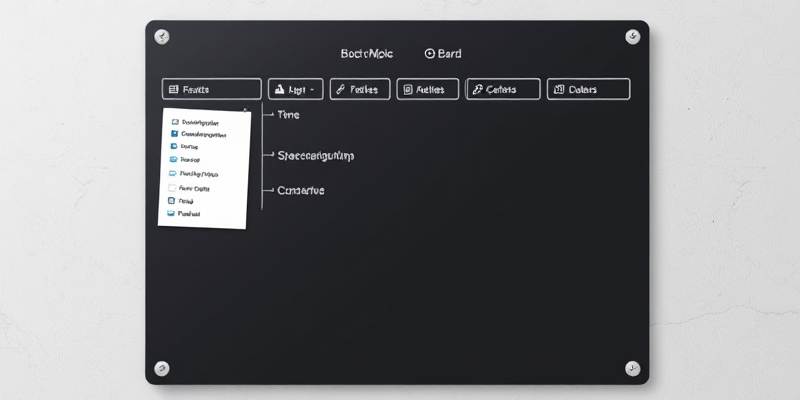This screenshot has height=400, width=800.
Task: Select the third entry in the white list
Action: tap(189, 147)
